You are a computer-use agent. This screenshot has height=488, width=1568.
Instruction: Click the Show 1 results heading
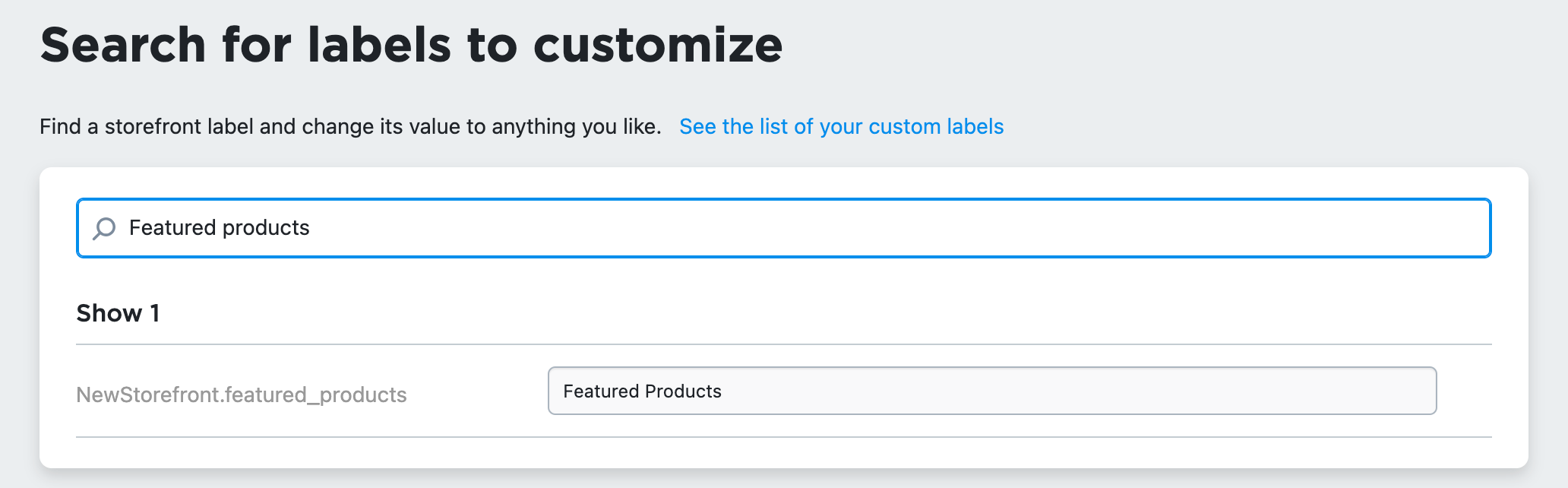click(118, 312)
